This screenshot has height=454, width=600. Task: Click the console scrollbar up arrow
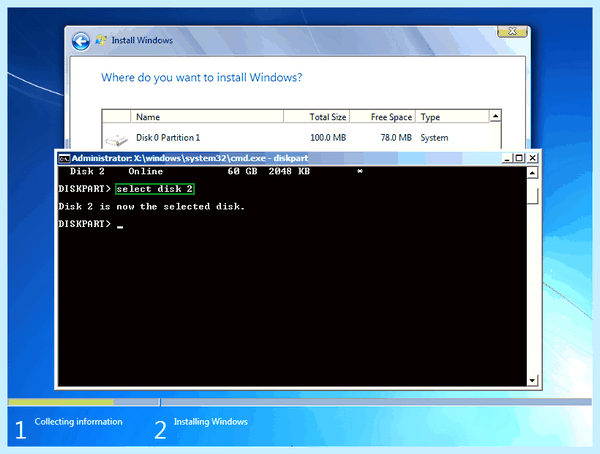tap(532, 173)
